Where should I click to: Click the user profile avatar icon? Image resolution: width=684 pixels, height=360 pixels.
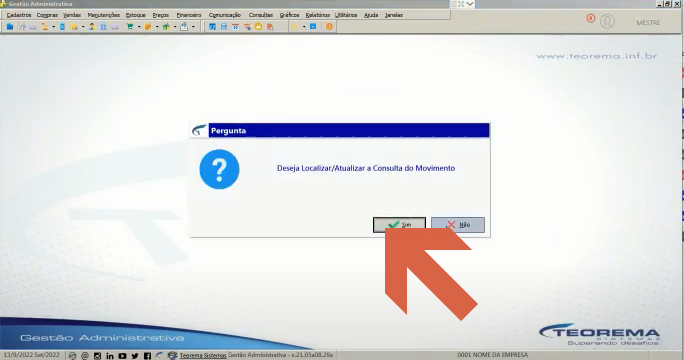607,21
